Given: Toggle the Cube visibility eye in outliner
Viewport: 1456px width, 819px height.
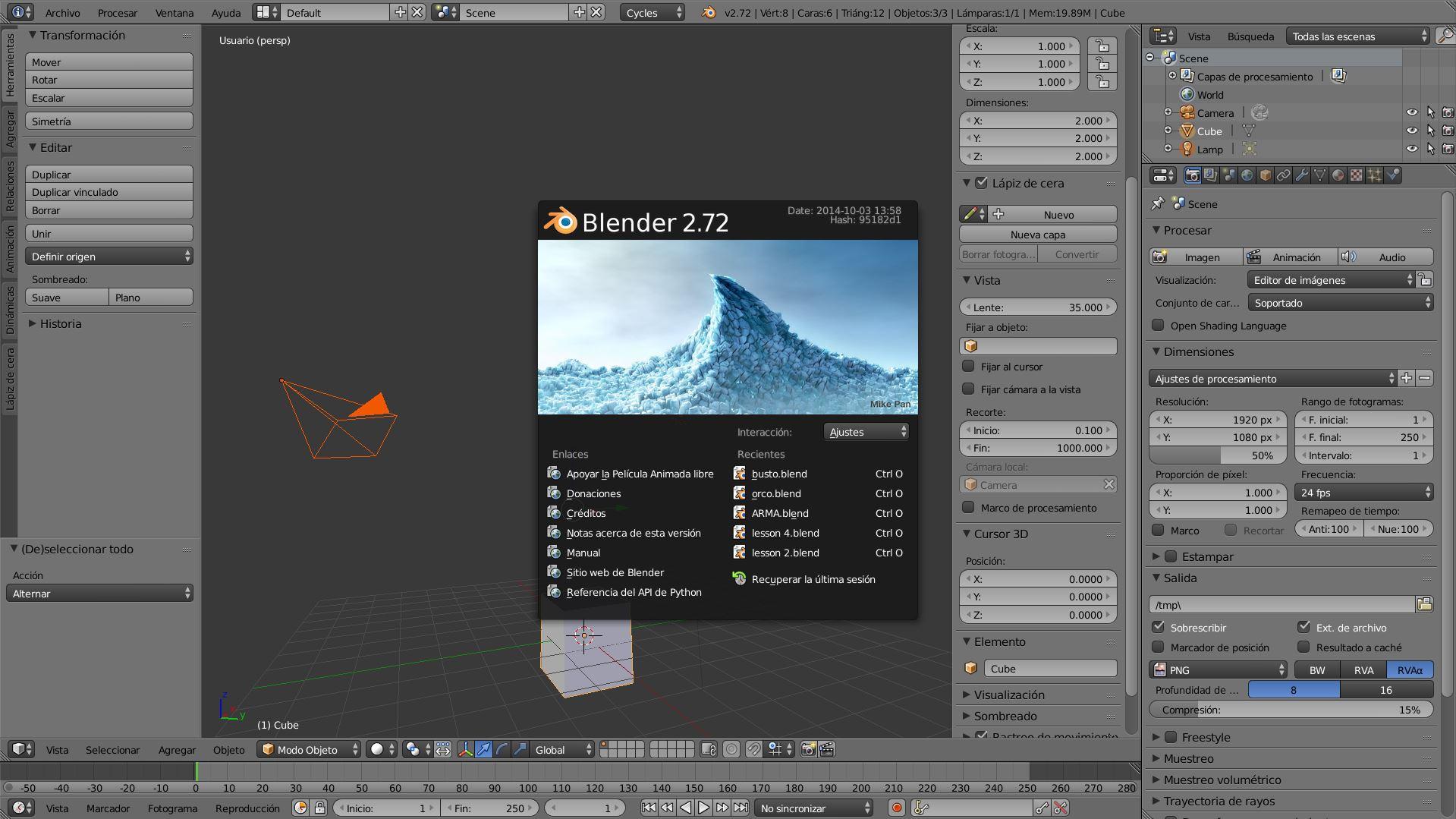Looking at the screenshot, I should click(x=1411, y=131).
